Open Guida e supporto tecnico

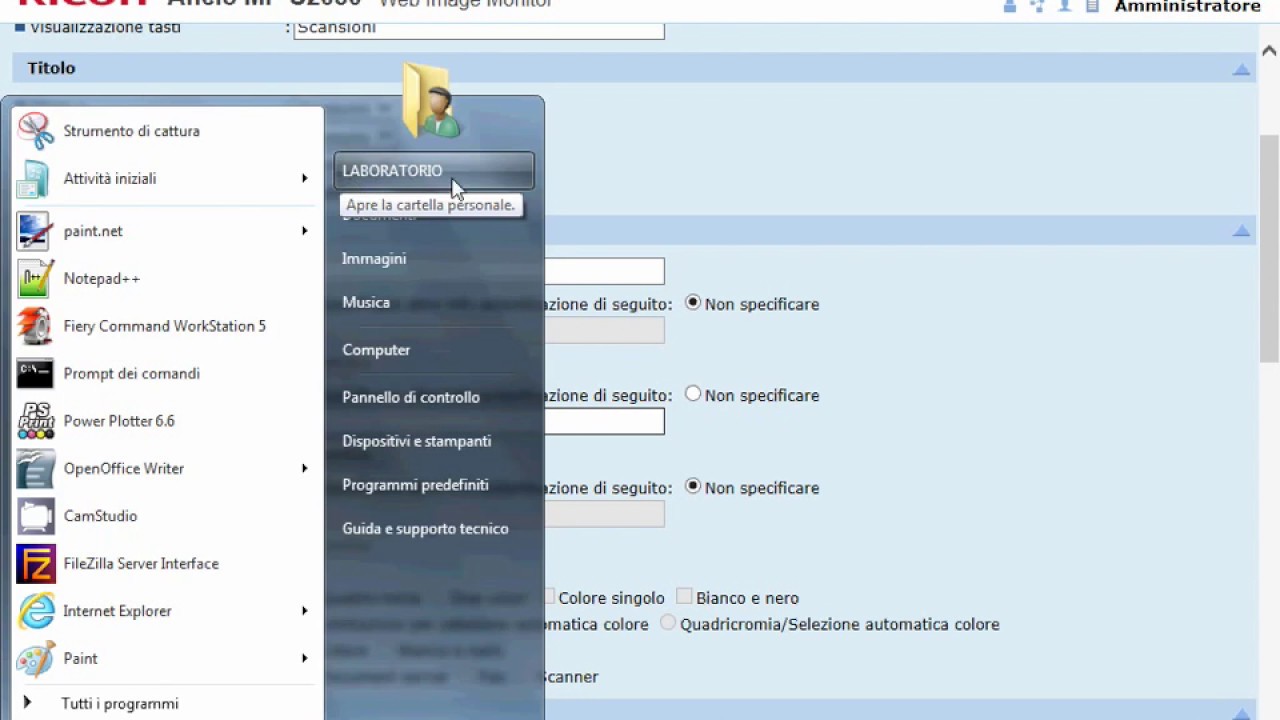point(425,529)
